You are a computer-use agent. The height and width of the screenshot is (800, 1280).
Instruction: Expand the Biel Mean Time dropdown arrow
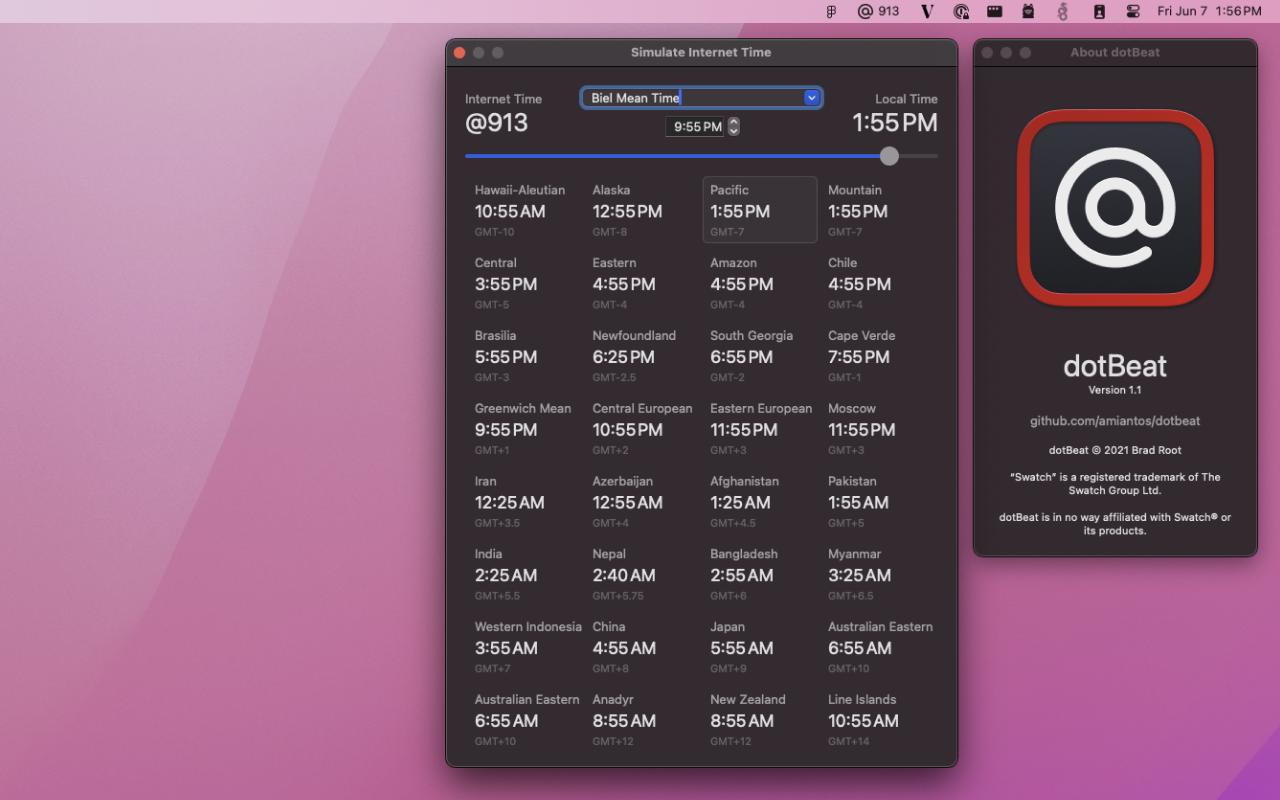812,98
